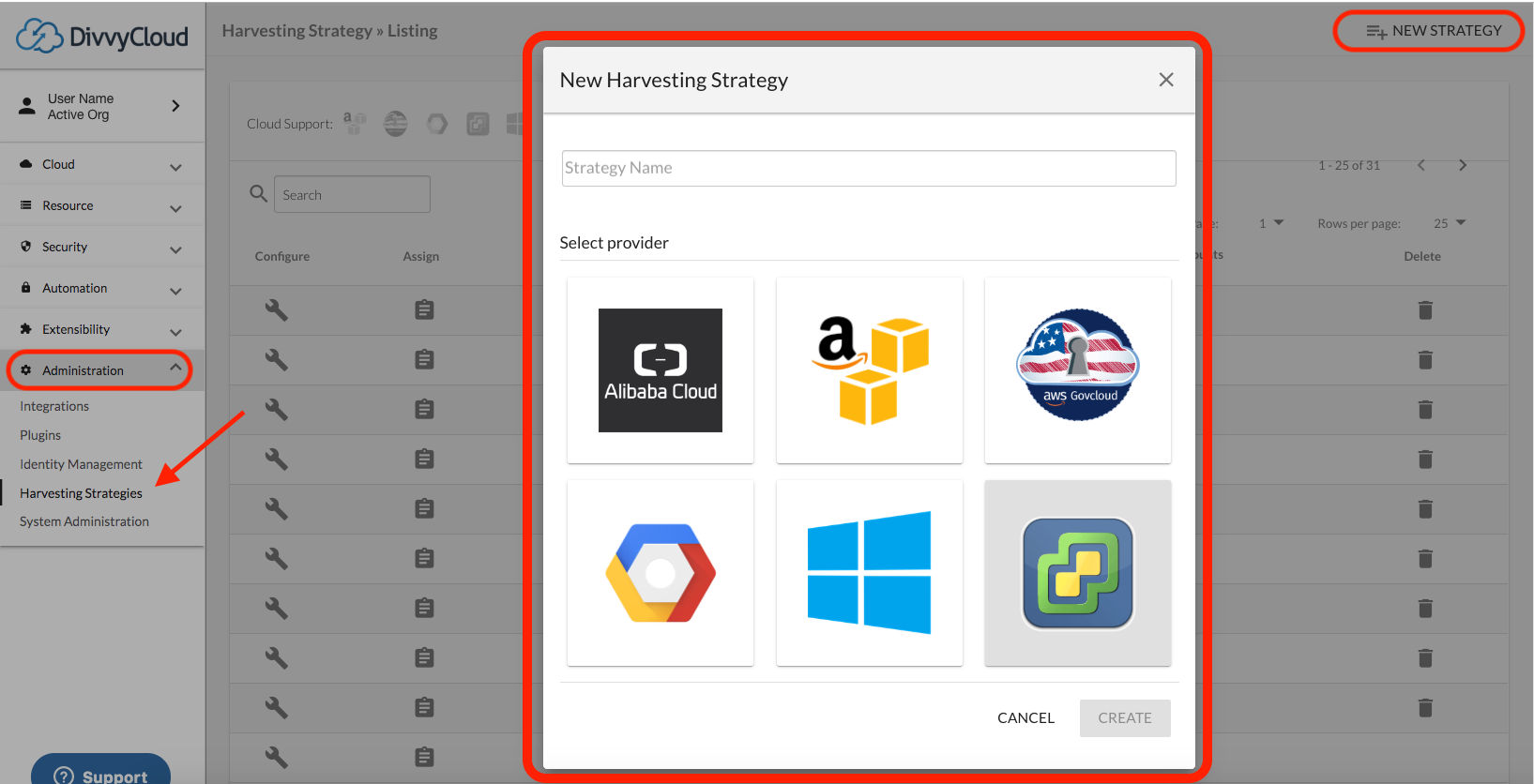Click the second row's configure wrench icon

pos(276,359)
